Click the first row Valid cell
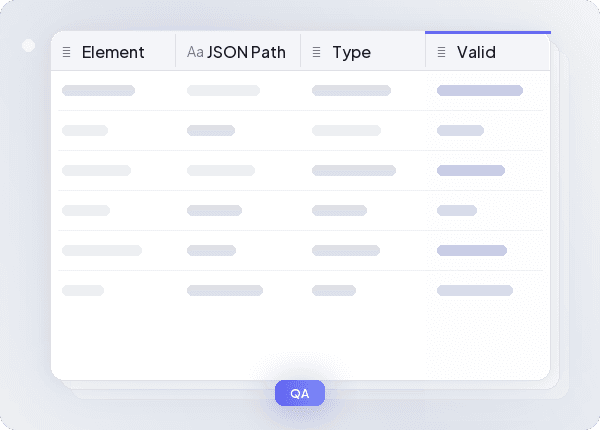Screen dimensions: 600x430 click(480, 91)
